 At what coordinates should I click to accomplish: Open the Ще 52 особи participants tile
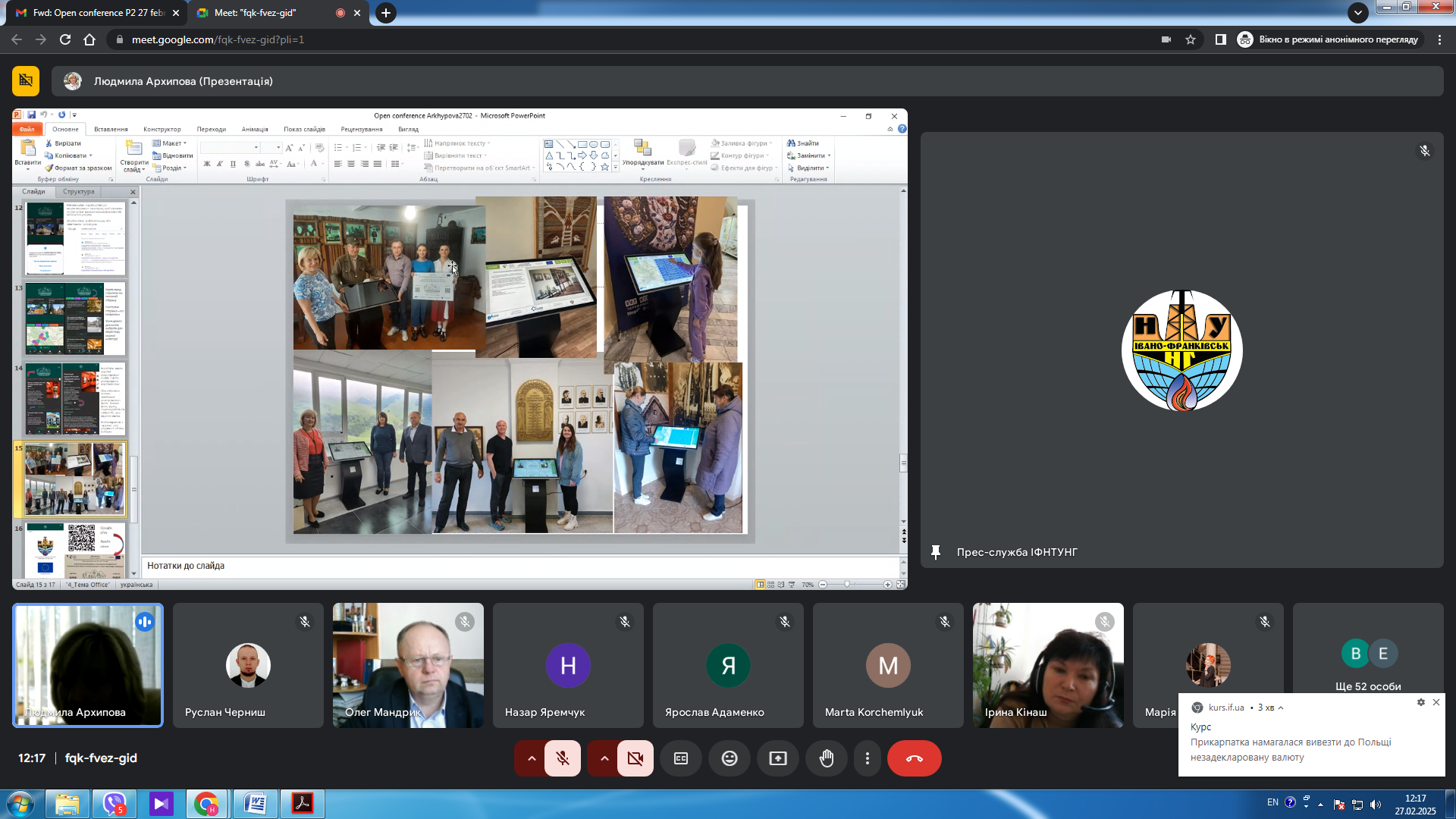click(1368, 665)
